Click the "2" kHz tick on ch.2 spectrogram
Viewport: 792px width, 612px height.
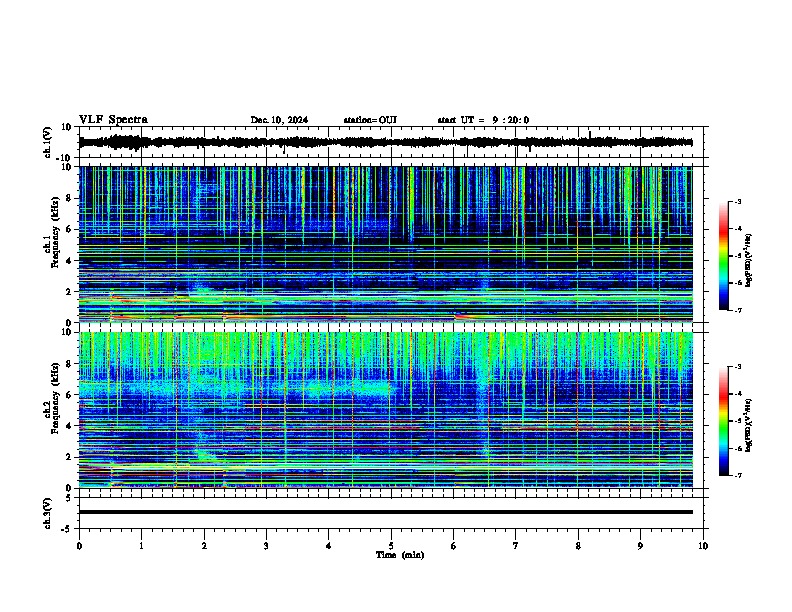tap(70, 457)
